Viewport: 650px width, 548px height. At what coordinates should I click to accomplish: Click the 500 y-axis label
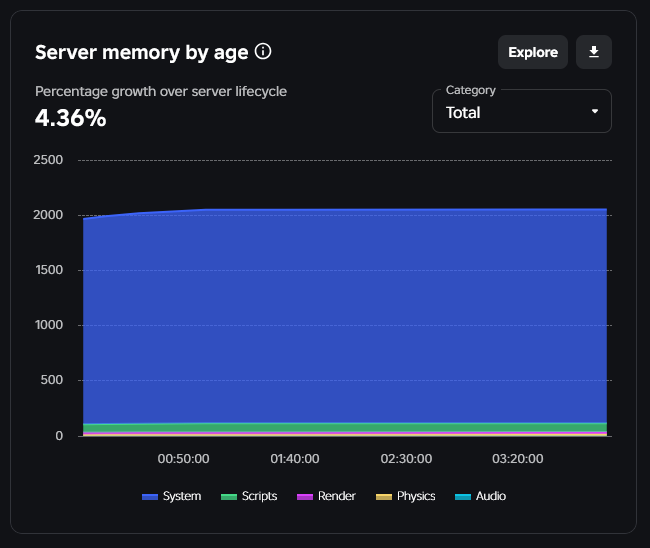[51, 380]
